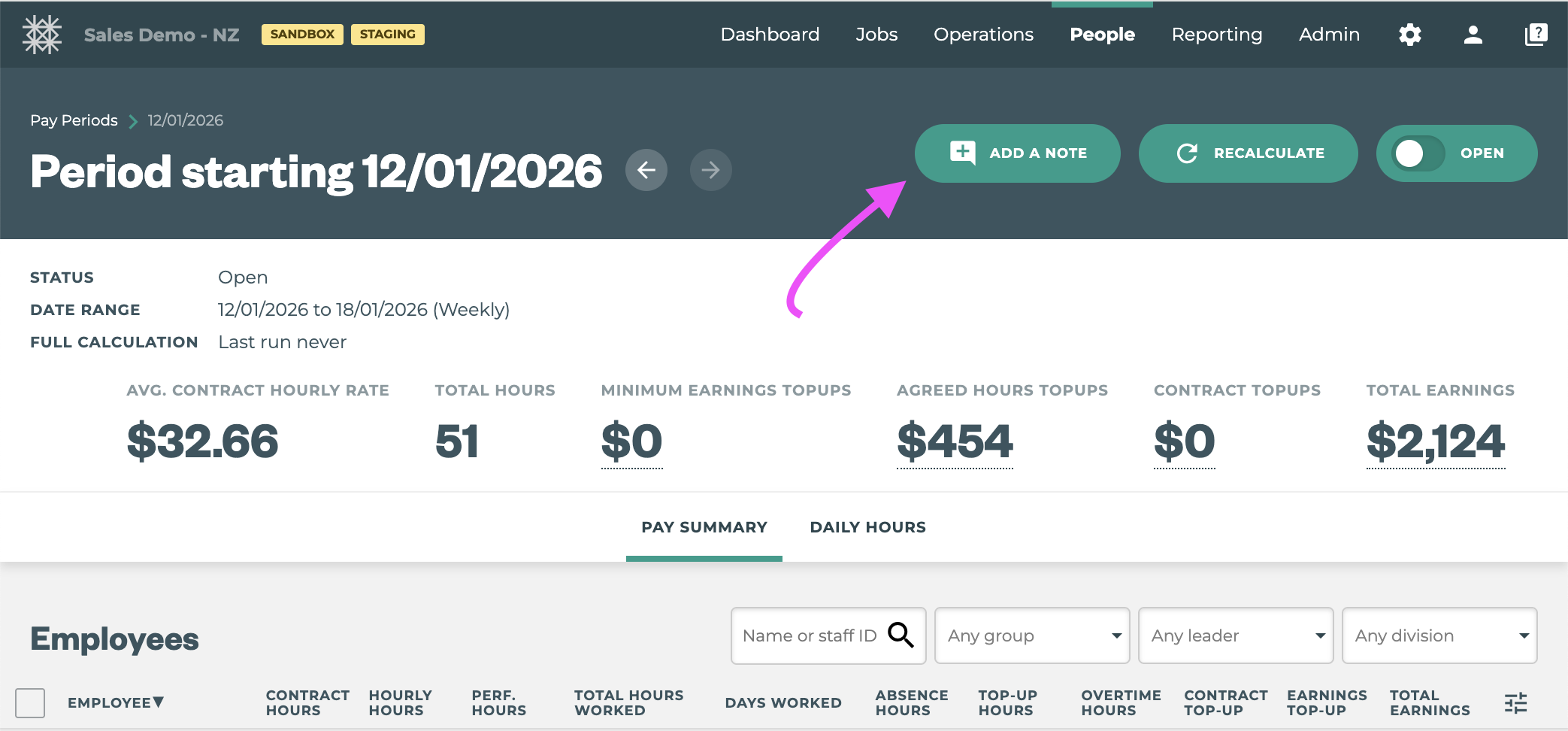Open the column customization sliders icon
Image resolution: width=1568 pixels, height=731 pixels.
tap(1515, 702)
